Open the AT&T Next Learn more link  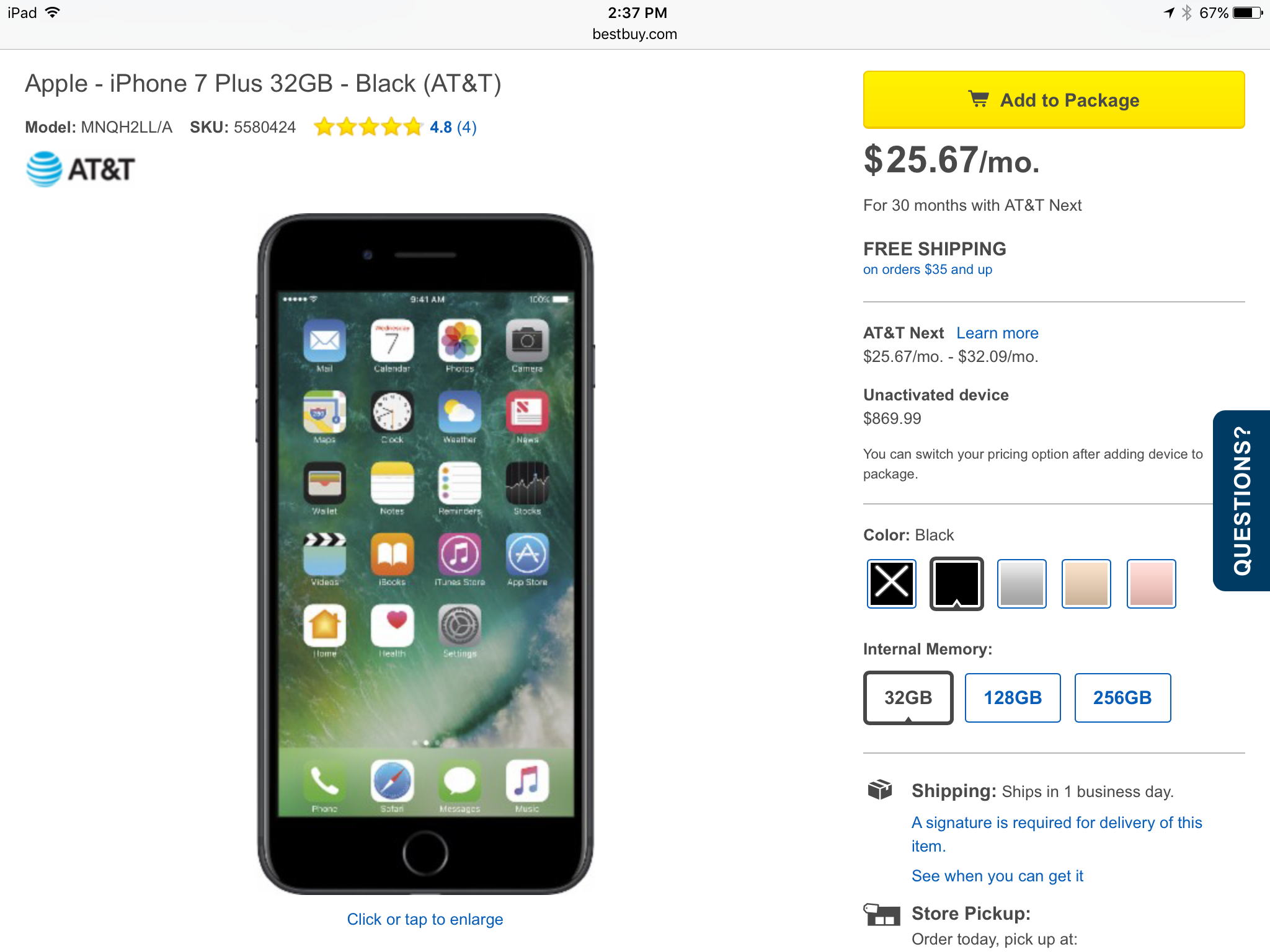coord(997,333)
